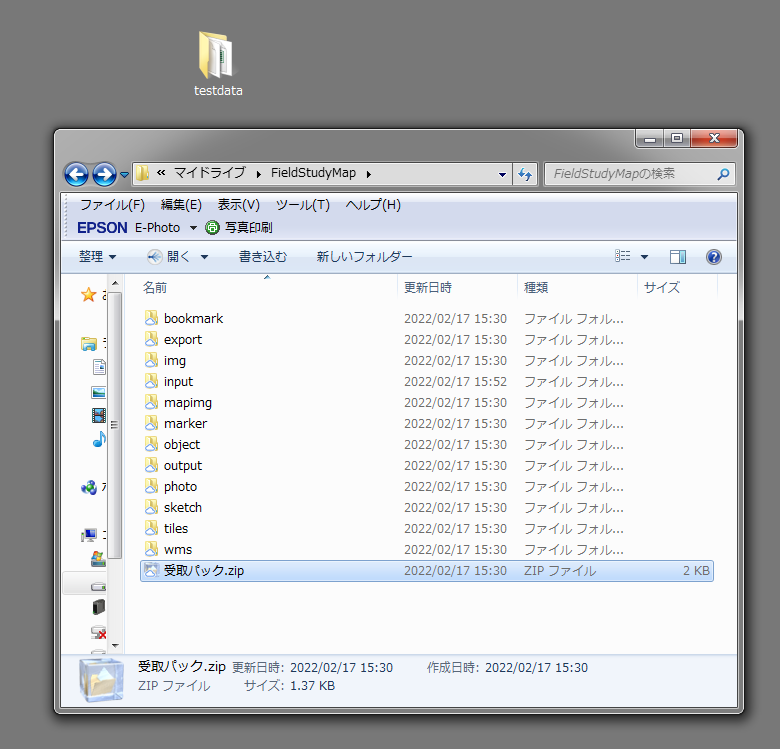Click the navigation pane scroll down arrow

115,646
